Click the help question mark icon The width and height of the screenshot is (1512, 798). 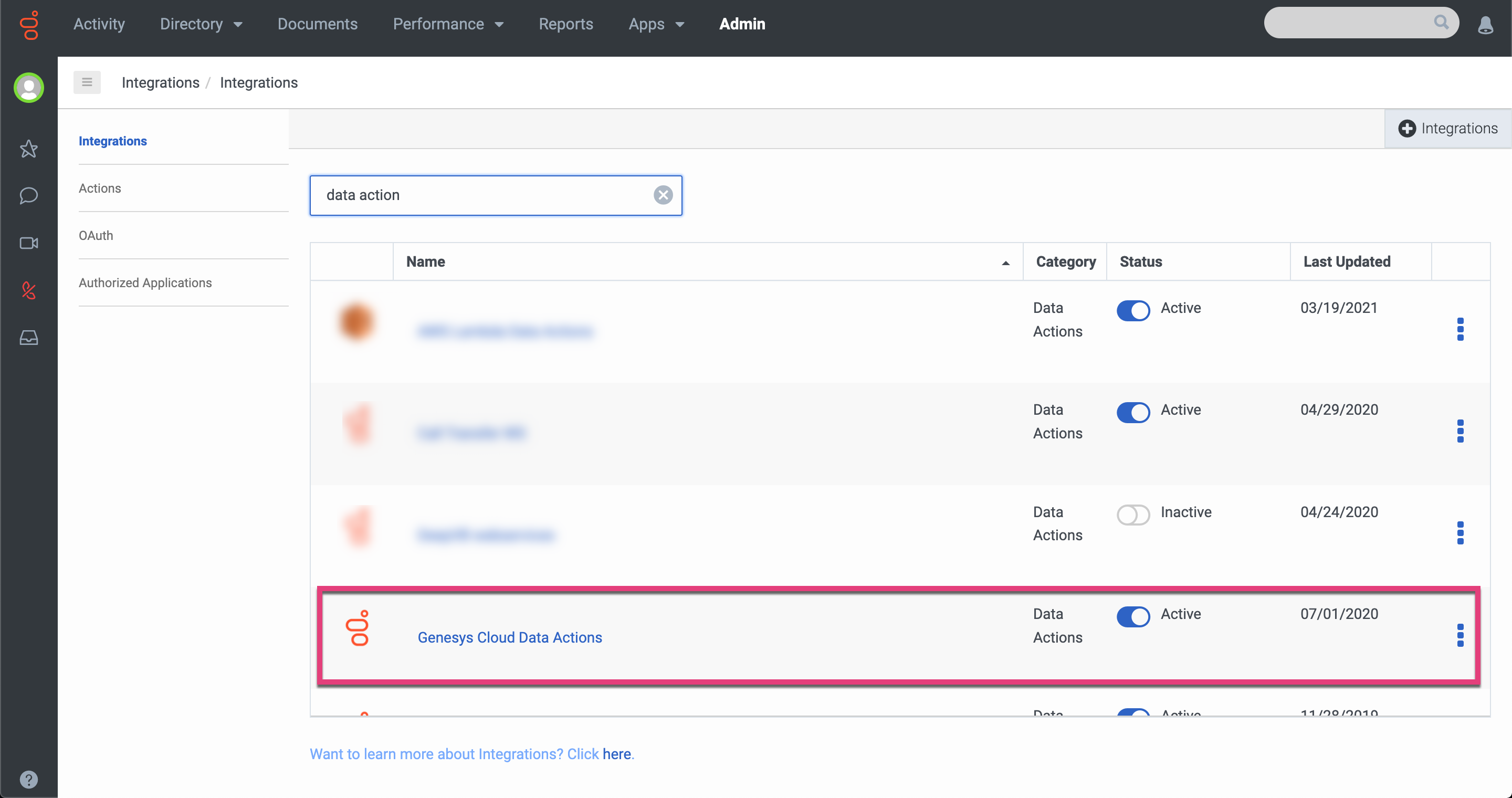[x=28, y=779]
